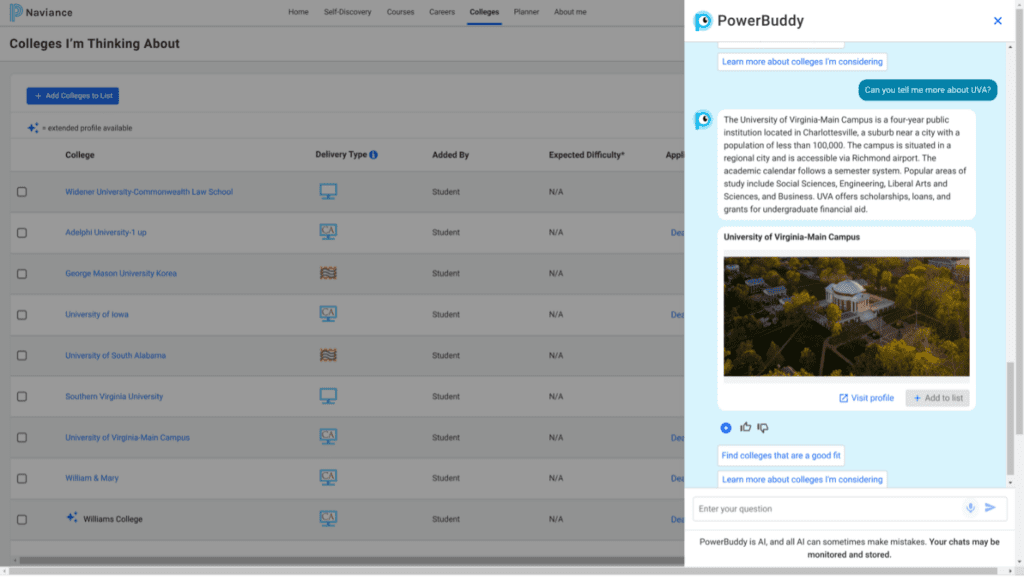Select checkbox for University of Iowa

point(22,315)
